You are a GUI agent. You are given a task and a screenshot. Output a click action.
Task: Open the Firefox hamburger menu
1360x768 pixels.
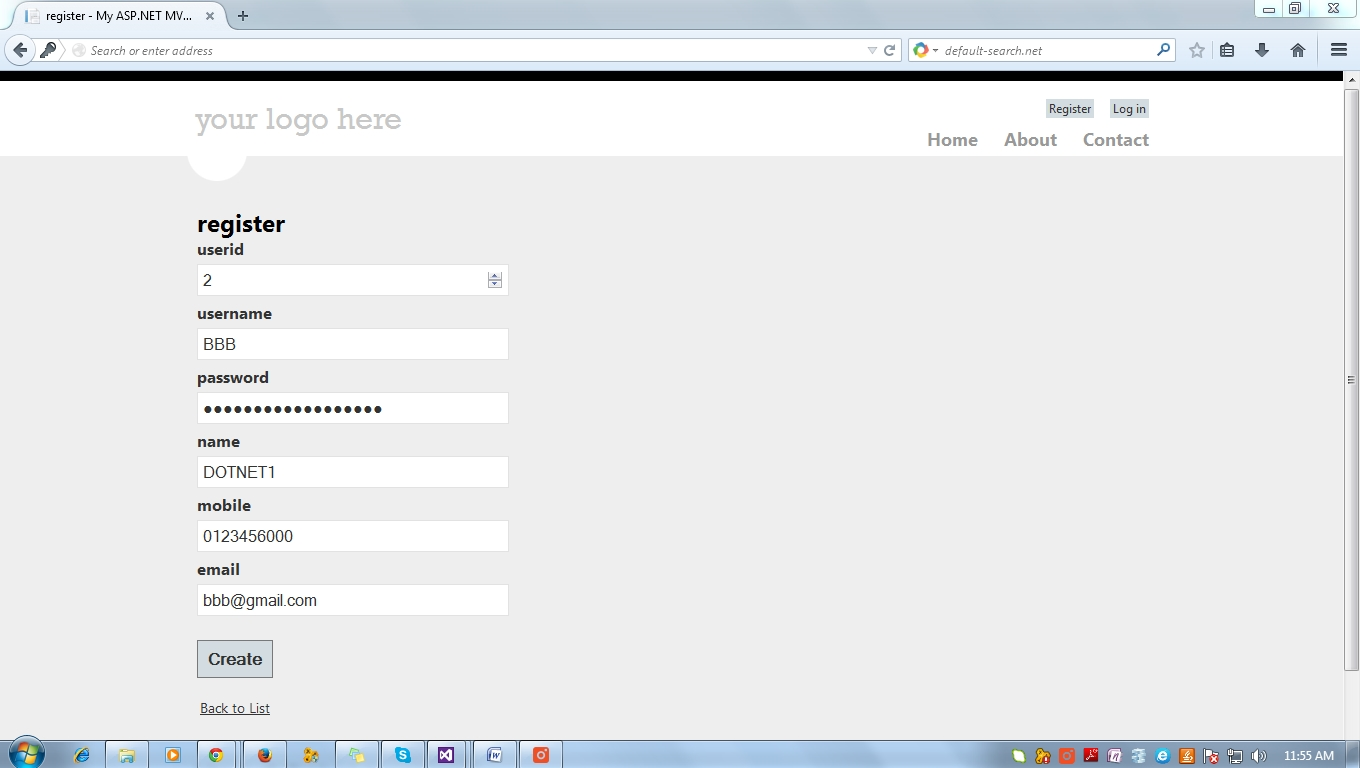tap(1338, 49)
